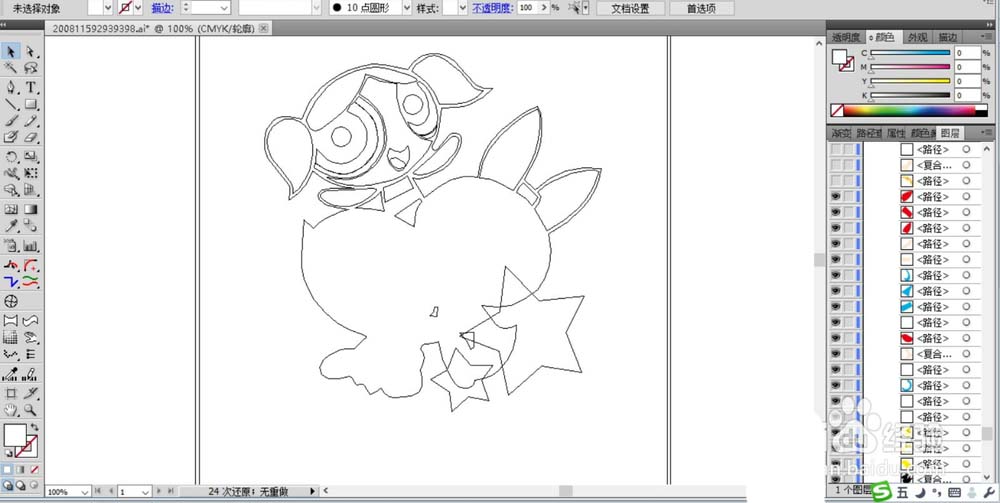
Task: Switch to the 渐变 panel tab
Action: (841, 133)
